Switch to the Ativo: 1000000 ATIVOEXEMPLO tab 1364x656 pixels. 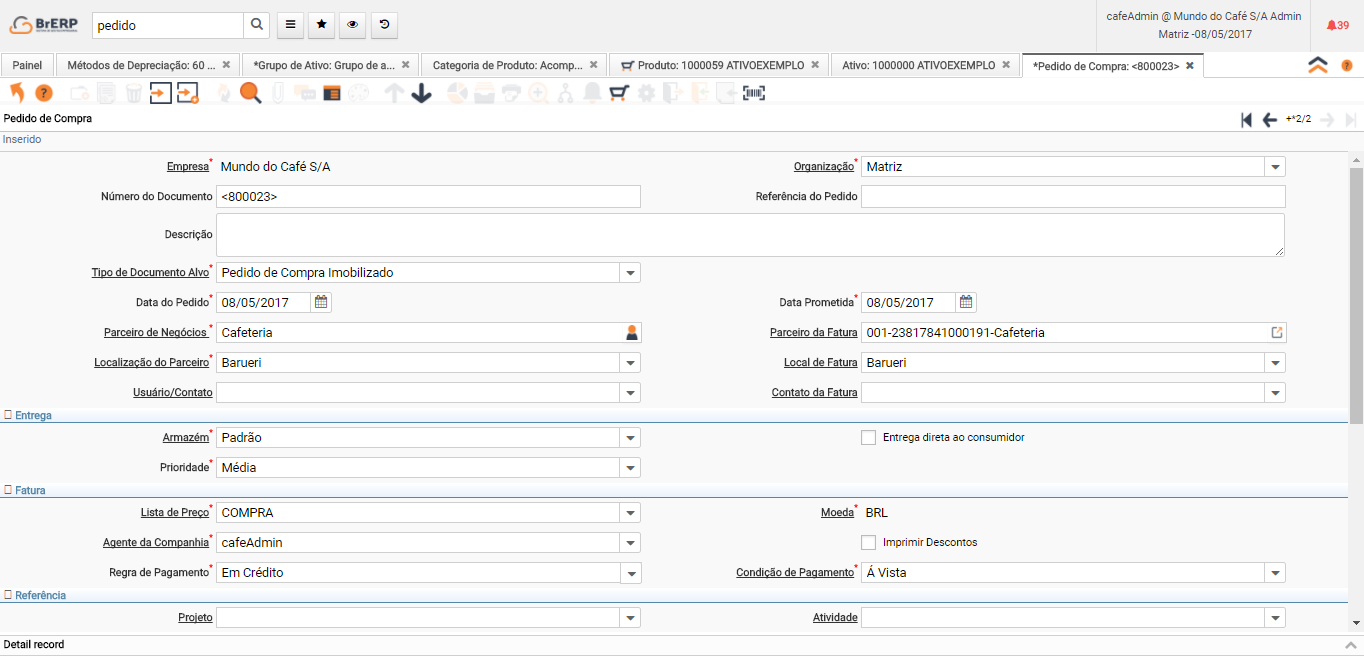(x=918, y=65)
